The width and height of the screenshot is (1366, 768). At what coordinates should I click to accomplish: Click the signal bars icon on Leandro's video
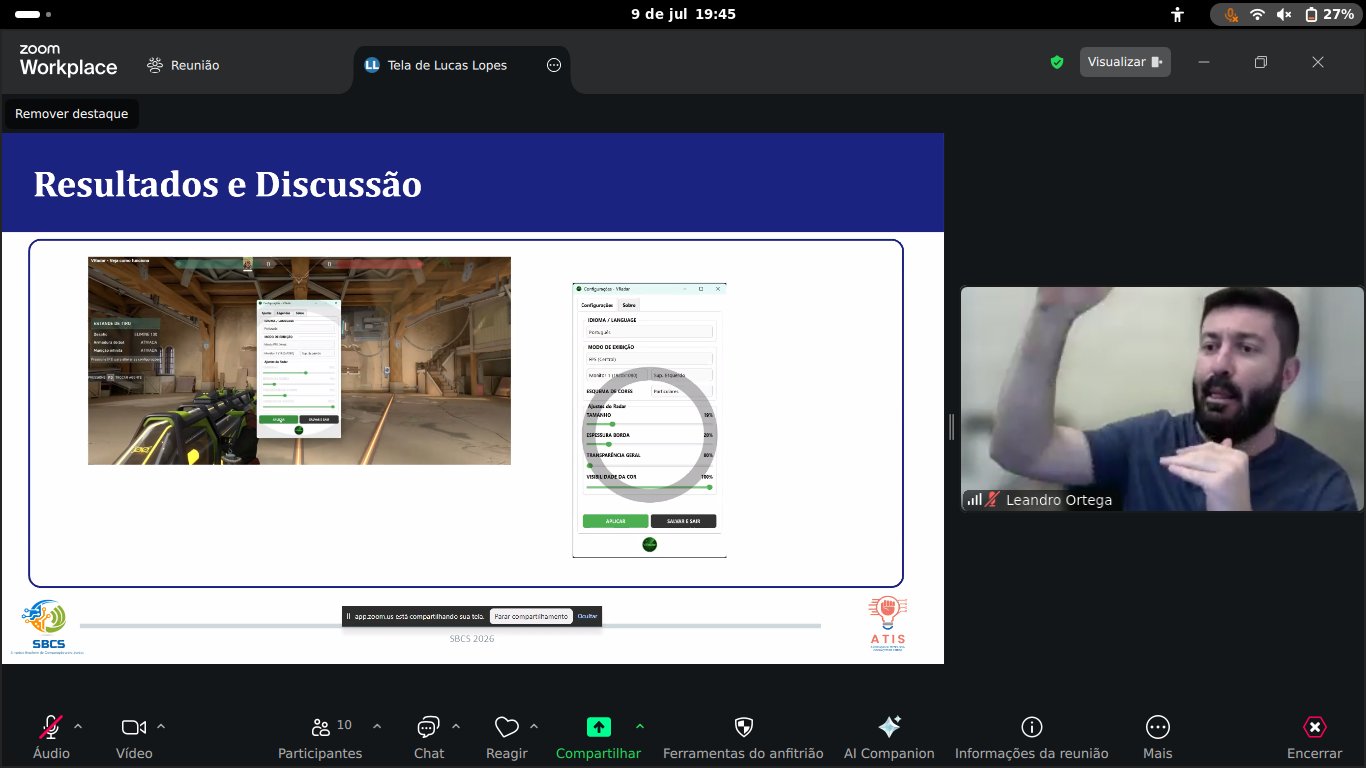pyautogui.click(x=974, y=500)
